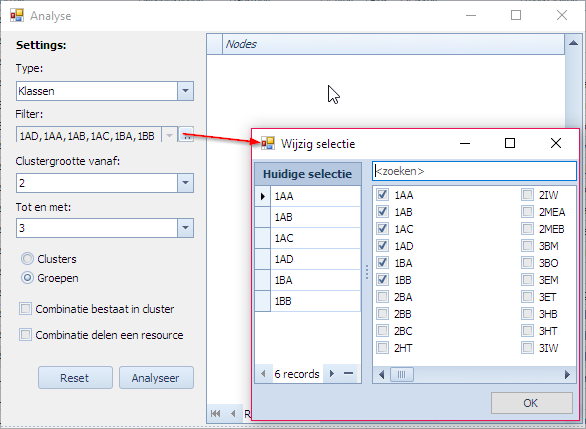The image size is (586, 429).
Task: Click right arrow of class list scrollbar
Action: 567,374
